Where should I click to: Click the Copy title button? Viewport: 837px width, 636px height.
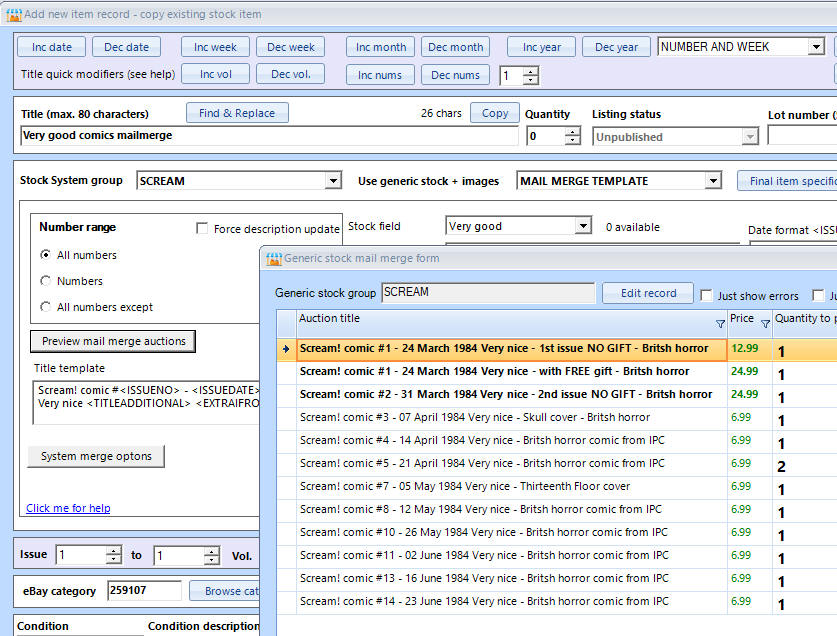click(x=495, y=113)
